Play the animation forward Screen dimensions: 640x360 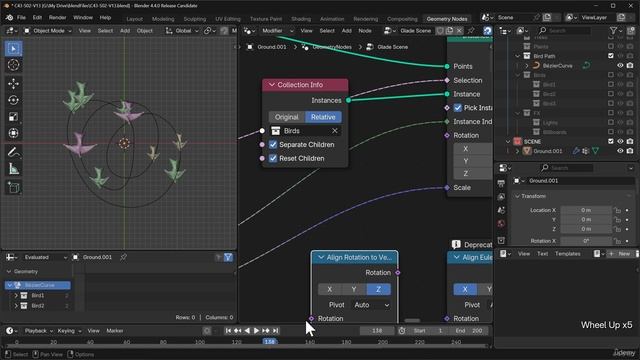click(x=256, y=331)
